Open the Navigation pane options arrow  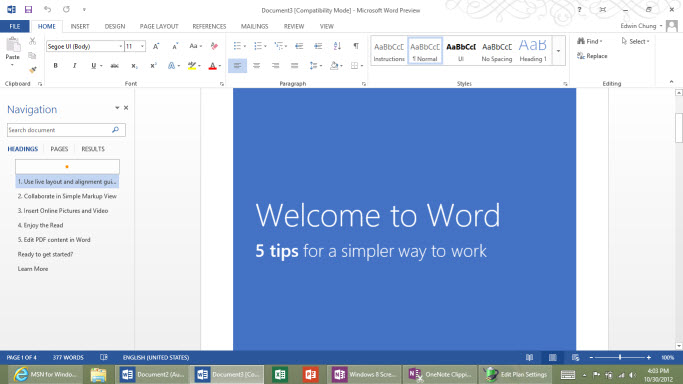(x=117, y=108)
